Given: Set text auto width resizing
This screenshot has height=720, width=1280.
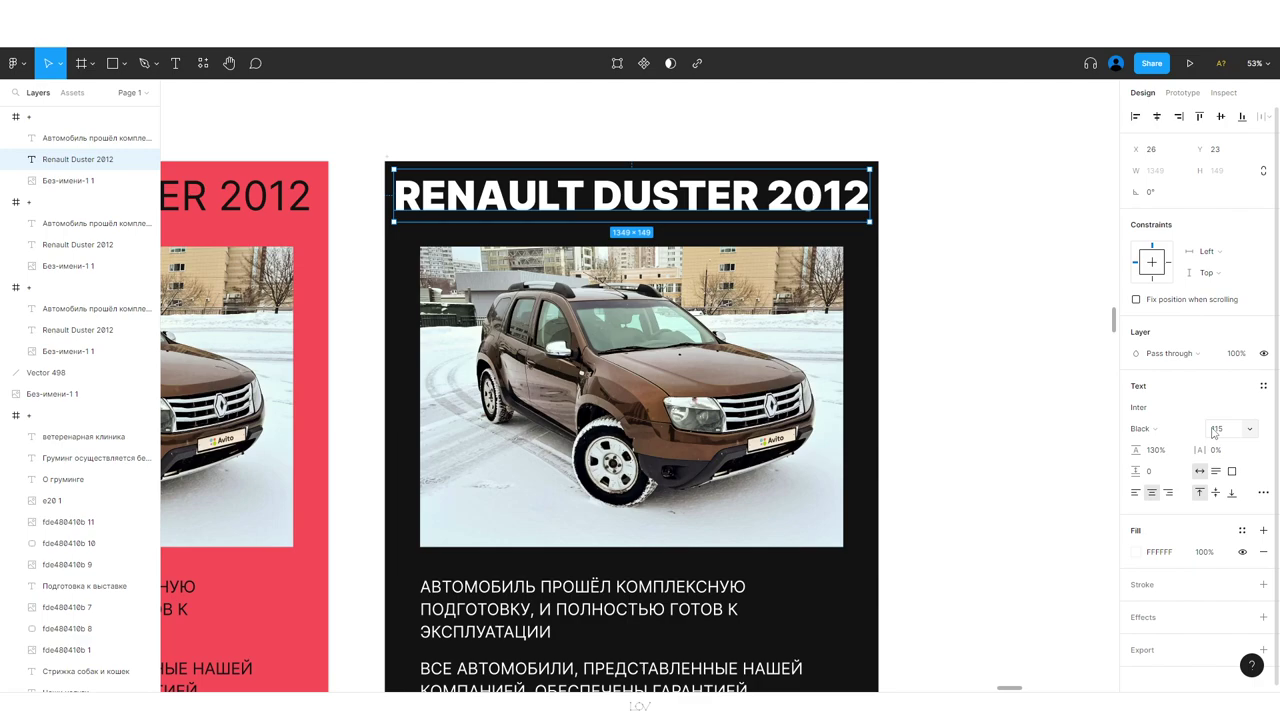Looking at the screenshot, I should (1199, 471).
